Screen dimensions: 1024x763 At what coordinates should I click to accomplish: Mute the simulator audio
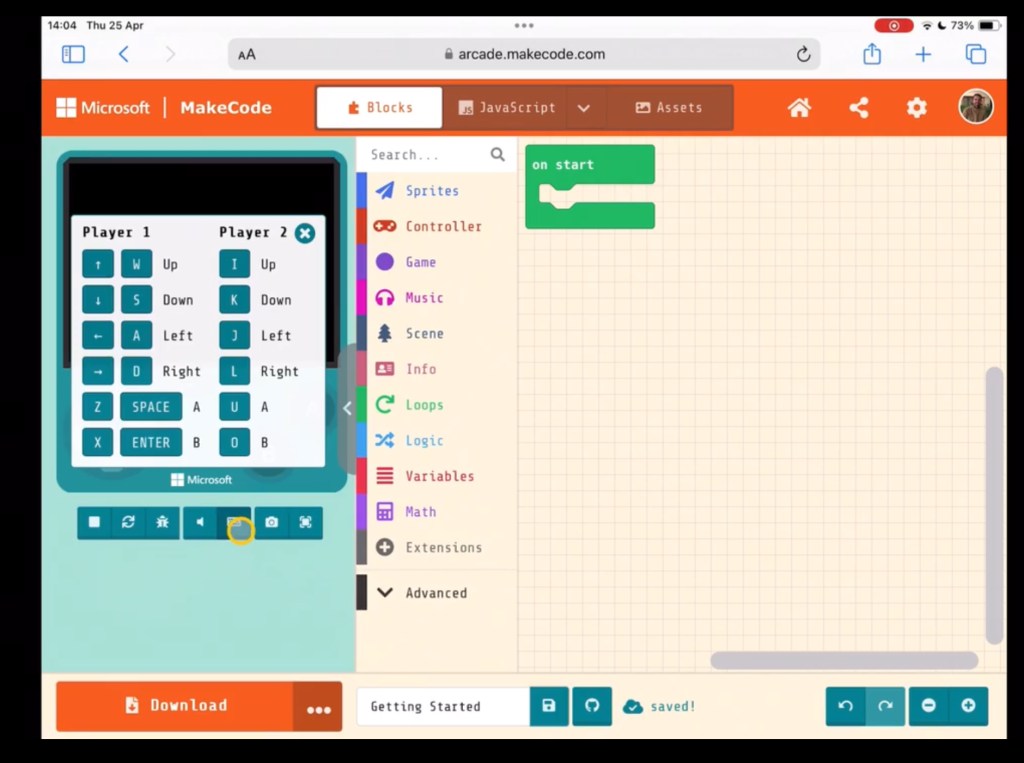pyautogui.click(x=200, y=522)
